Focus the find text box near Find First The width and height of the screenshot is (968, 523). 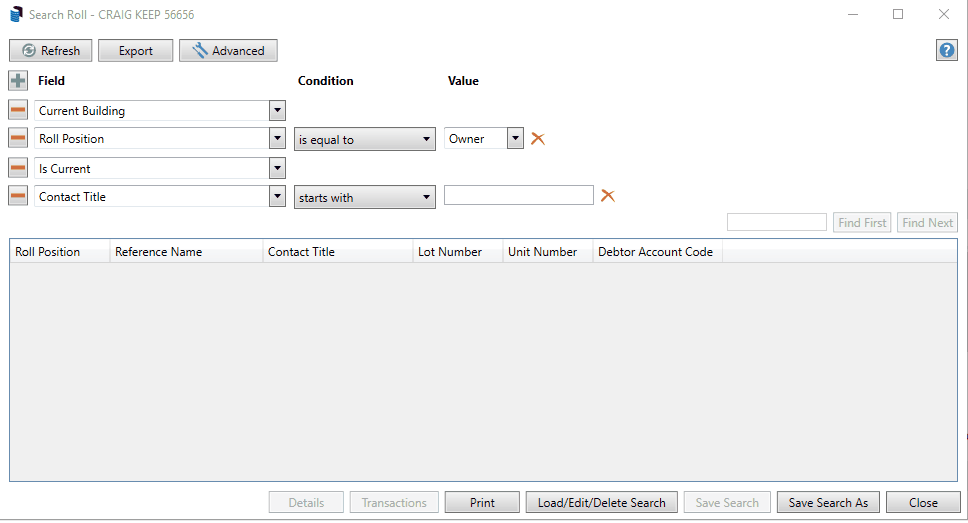tap(777, 222)
